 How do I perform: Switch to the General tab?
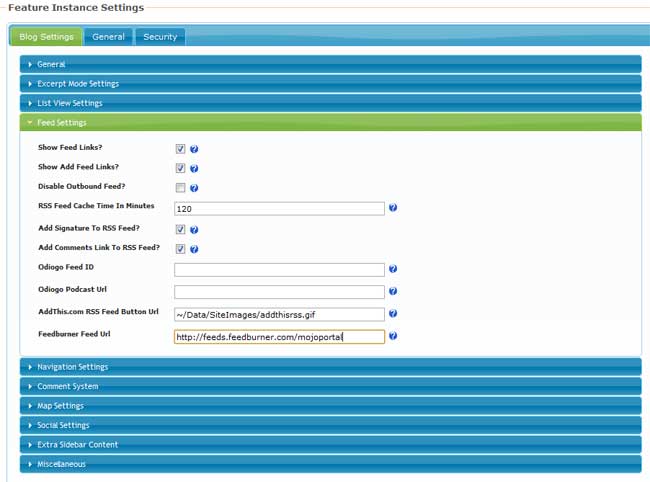(108, 37)
